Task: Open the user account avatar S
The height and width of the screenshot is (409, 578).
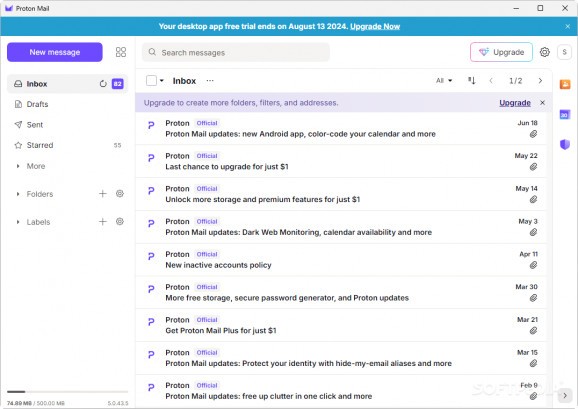Action: (564, 52)
